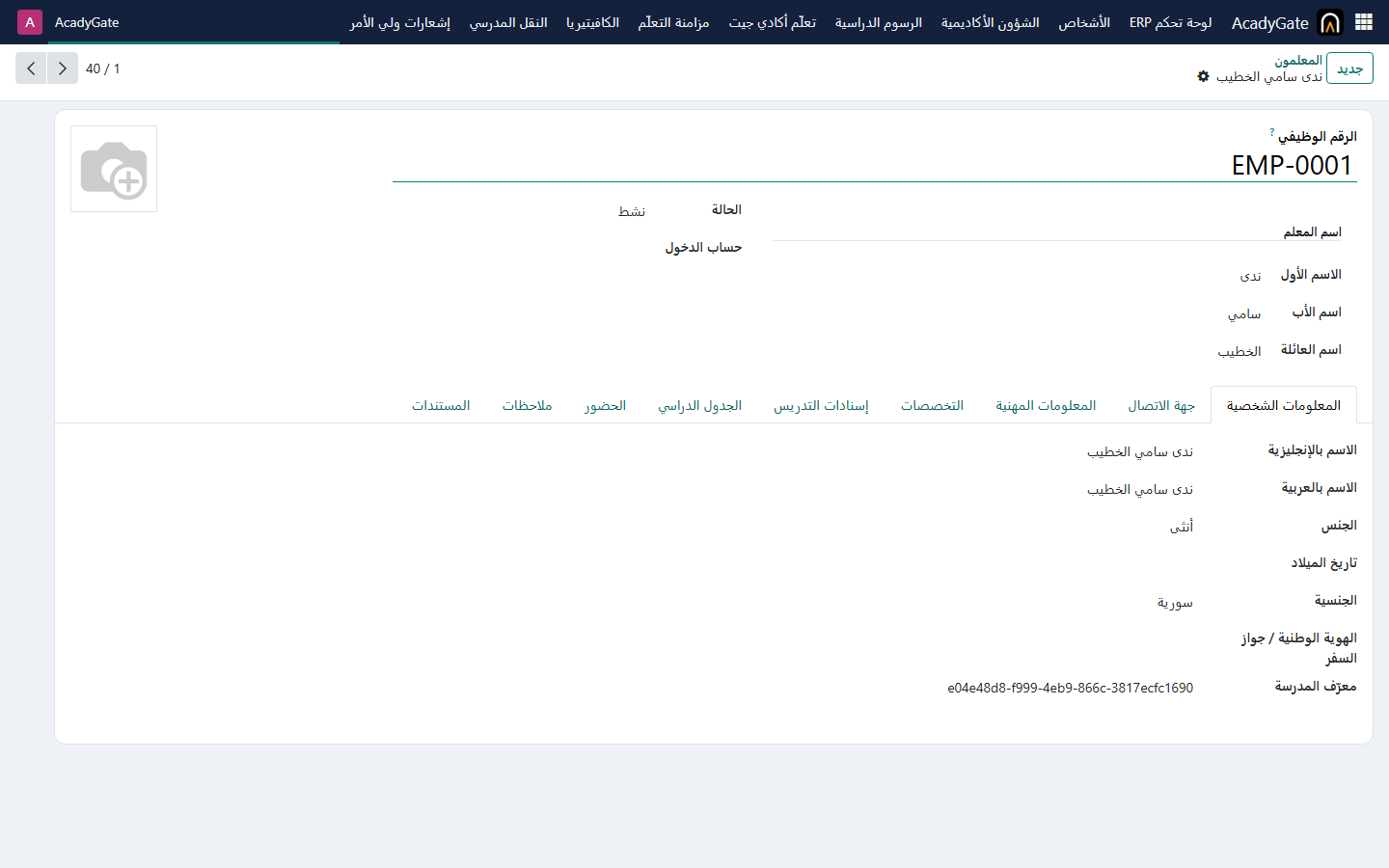Switch to the الجدول الدراسي tab
This screenshot has width=1389, height=868.
click(x=700, y=405)
